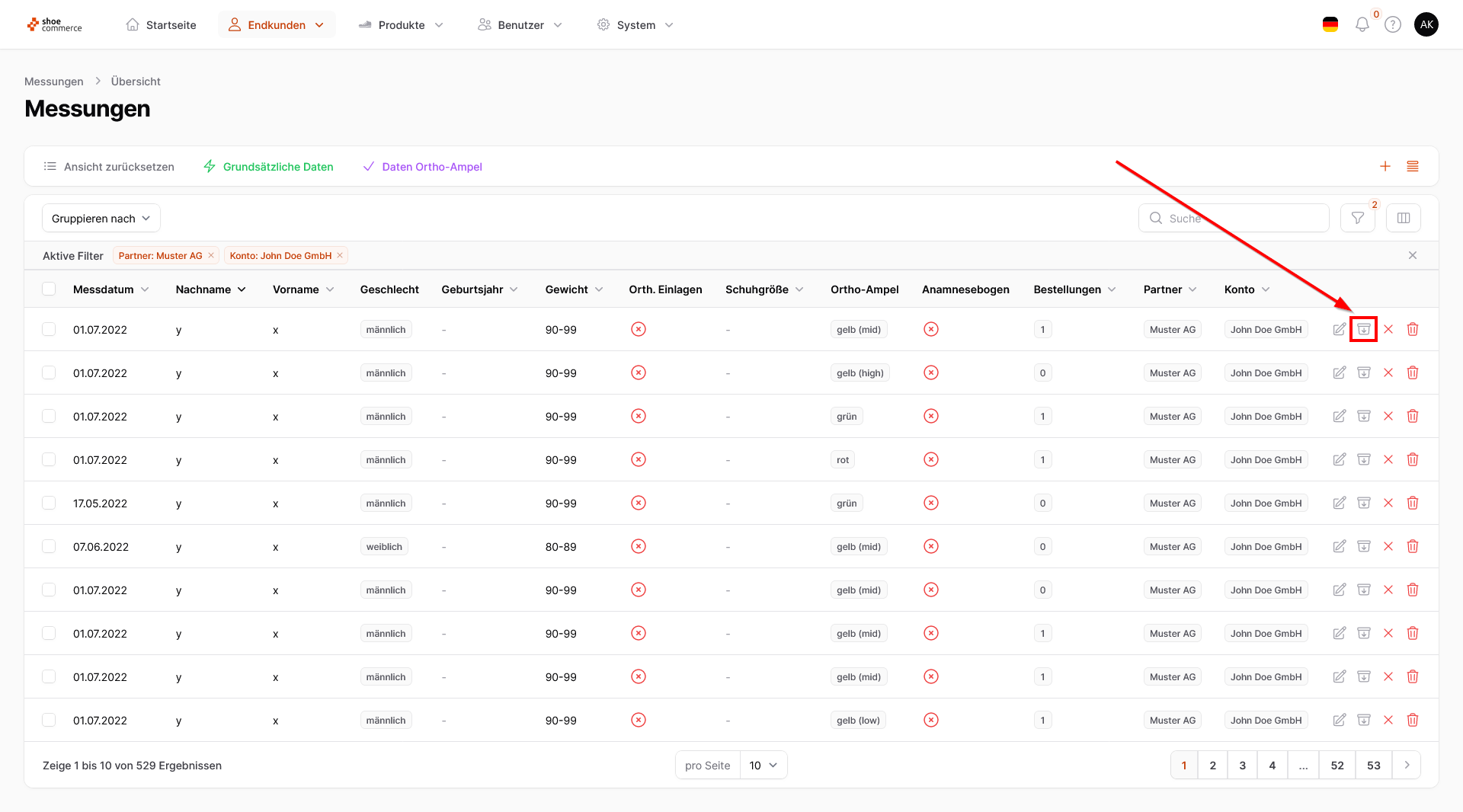Open the notifications bell icon
This screenshot has height=812, width=1463.
1362,25
